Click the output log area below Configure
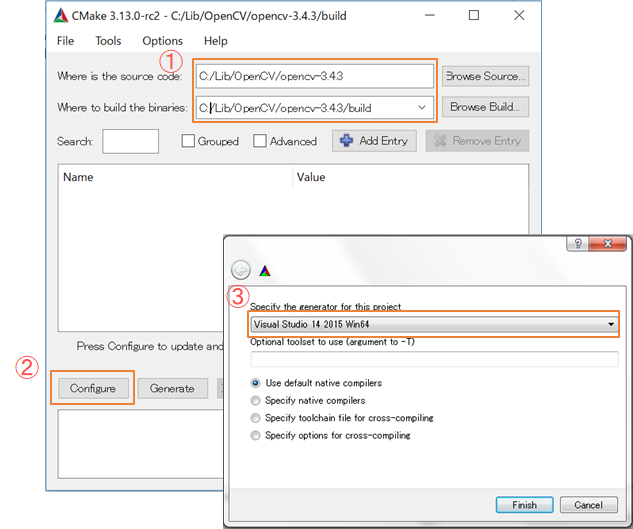Image resolution: width=633 pixels, height=529 pixels. [140, 444]
